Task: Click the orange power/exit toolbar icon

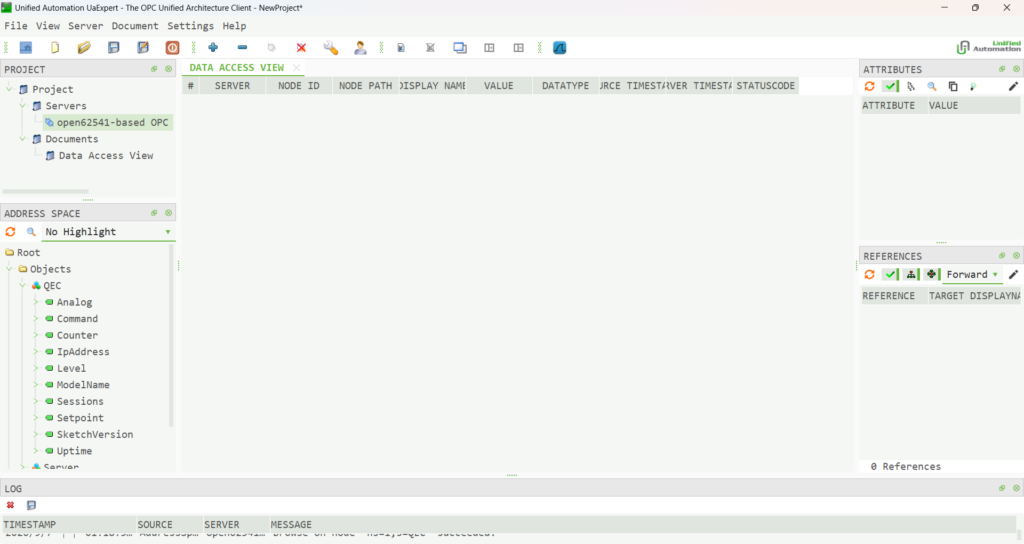Action: point(172,48)
